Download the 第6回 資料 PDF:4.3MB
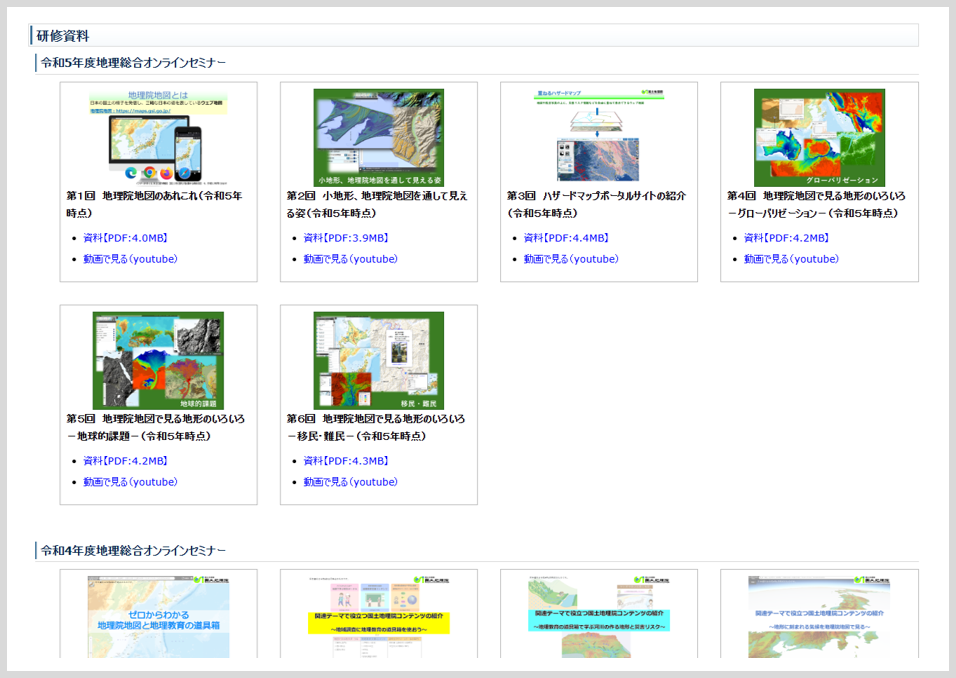The width and height of the screenshot is (956, 678). pos(346,461)
